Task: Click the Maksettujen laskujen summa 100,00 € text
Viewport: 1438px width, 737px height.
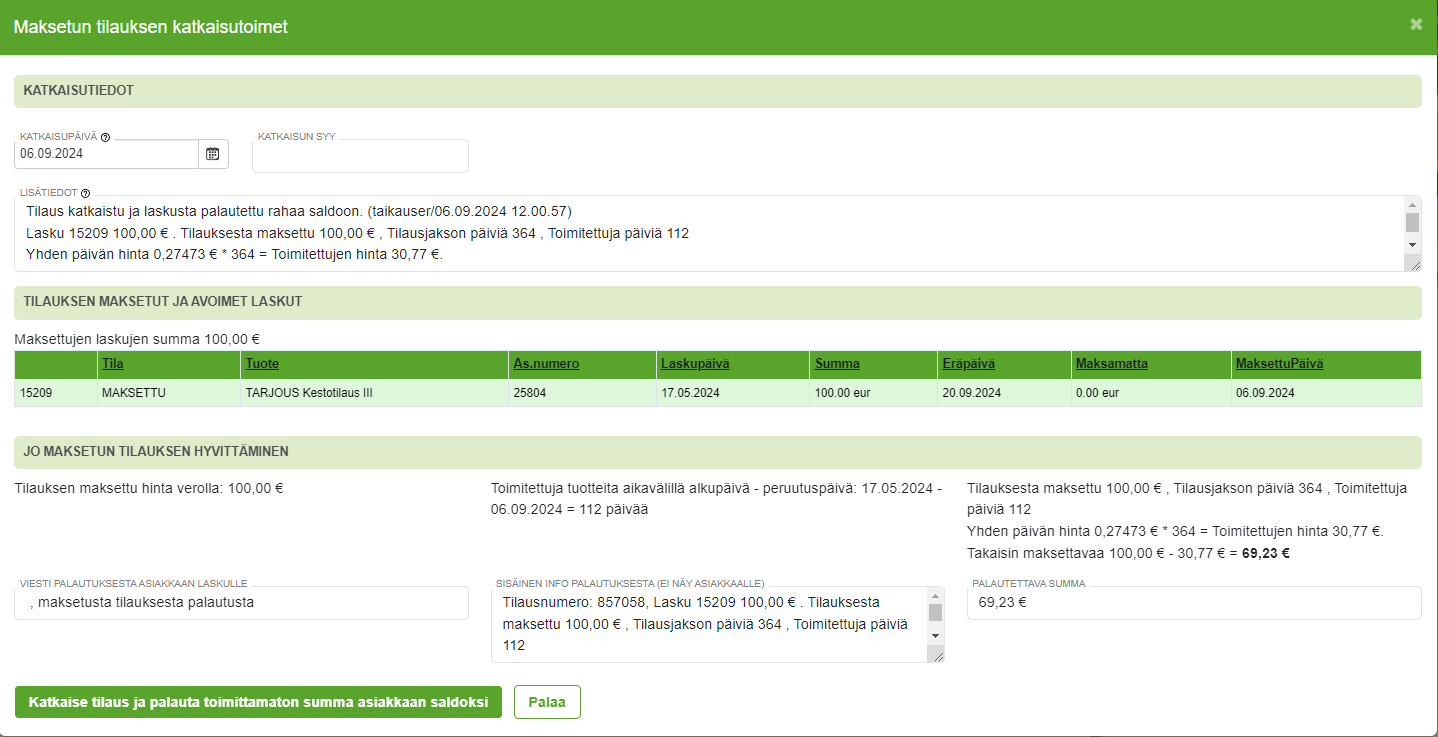Action: (x=138, y=339)
